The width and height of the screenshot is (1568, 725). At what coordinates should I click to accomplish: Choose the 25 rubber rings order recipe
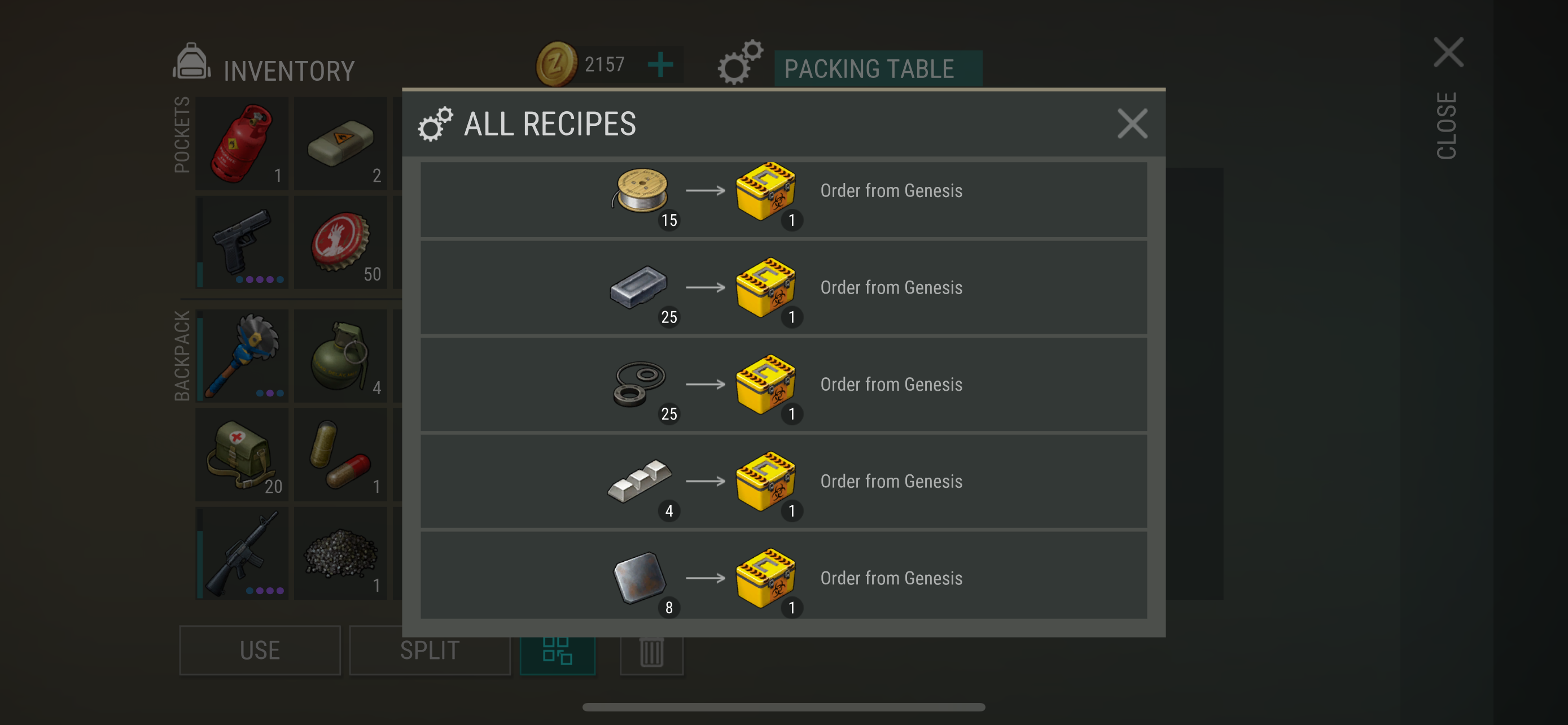[x=783, y=385]
